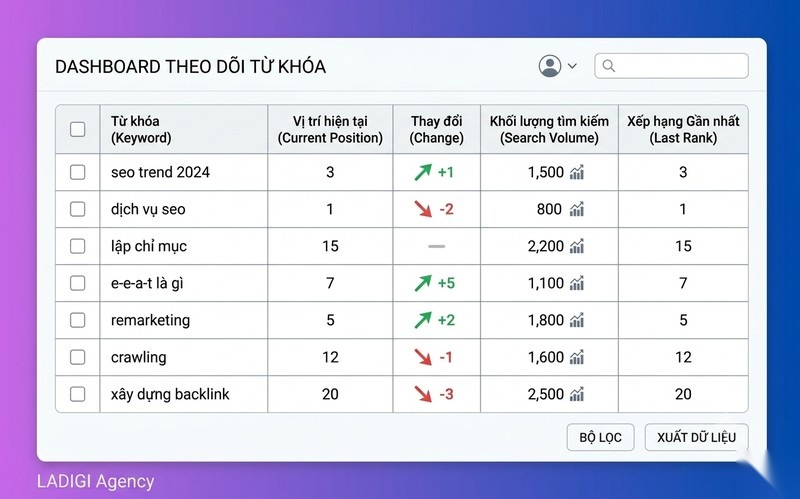Click chart icon for 2,500 search volume
The width and height of the screenshot is (800, 499).
coord(577,394)
